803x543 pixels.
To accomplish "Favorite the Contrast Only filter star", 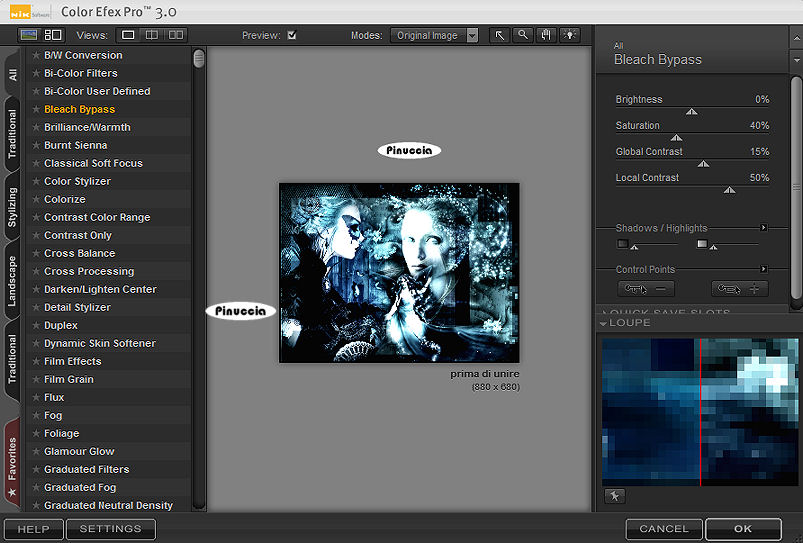I will [x=36, y=235].
